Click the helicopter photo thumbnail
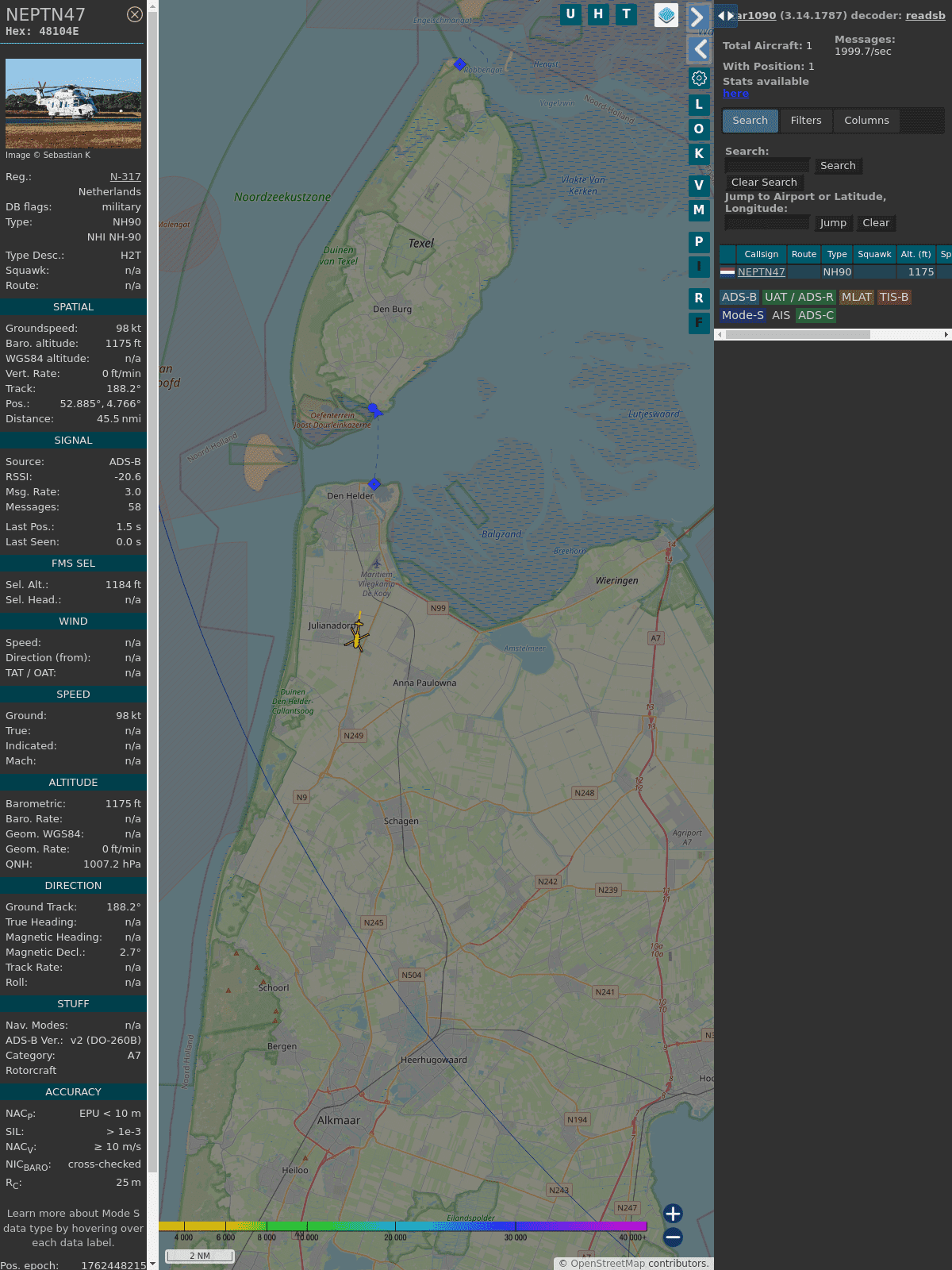 click(73, 103)
